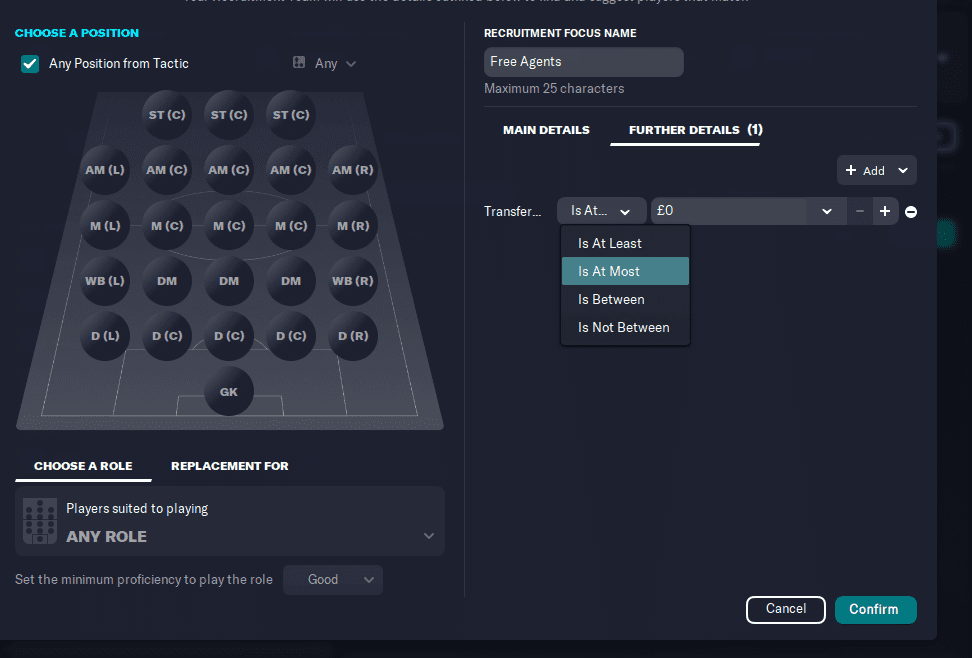
Task: Select the D (R) position on the pitch
Action: point(353,336)
